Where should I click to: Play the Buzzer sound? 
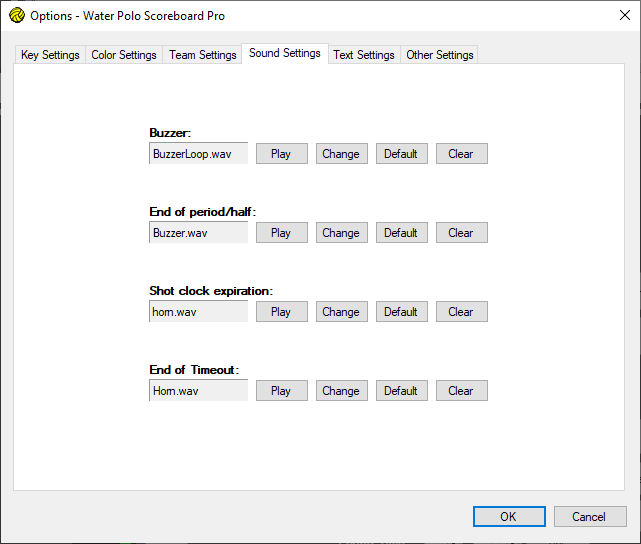click(281, 154)
